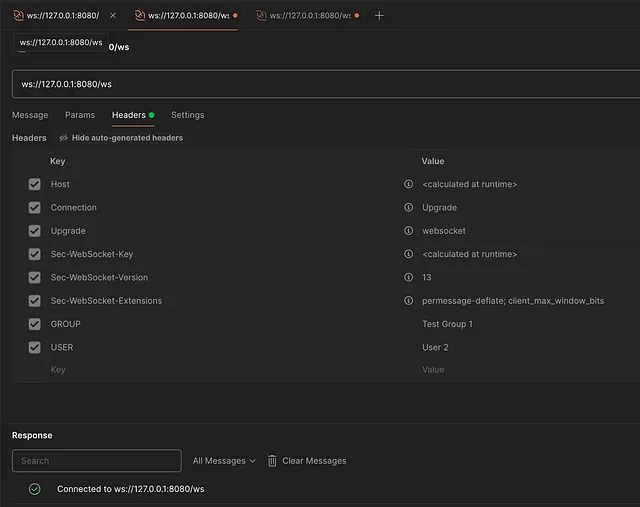Close the first WebSocket request tab

[112, 16]
